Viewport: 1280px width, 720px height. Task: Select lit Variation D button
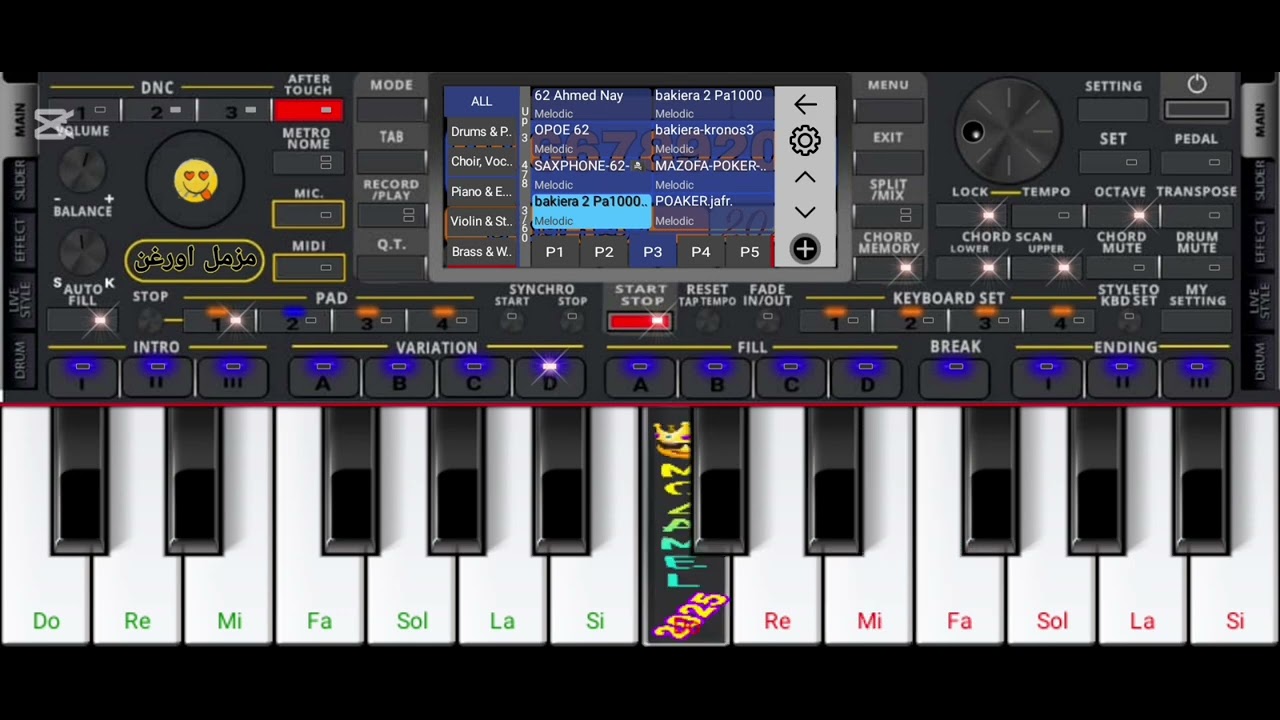549,376
